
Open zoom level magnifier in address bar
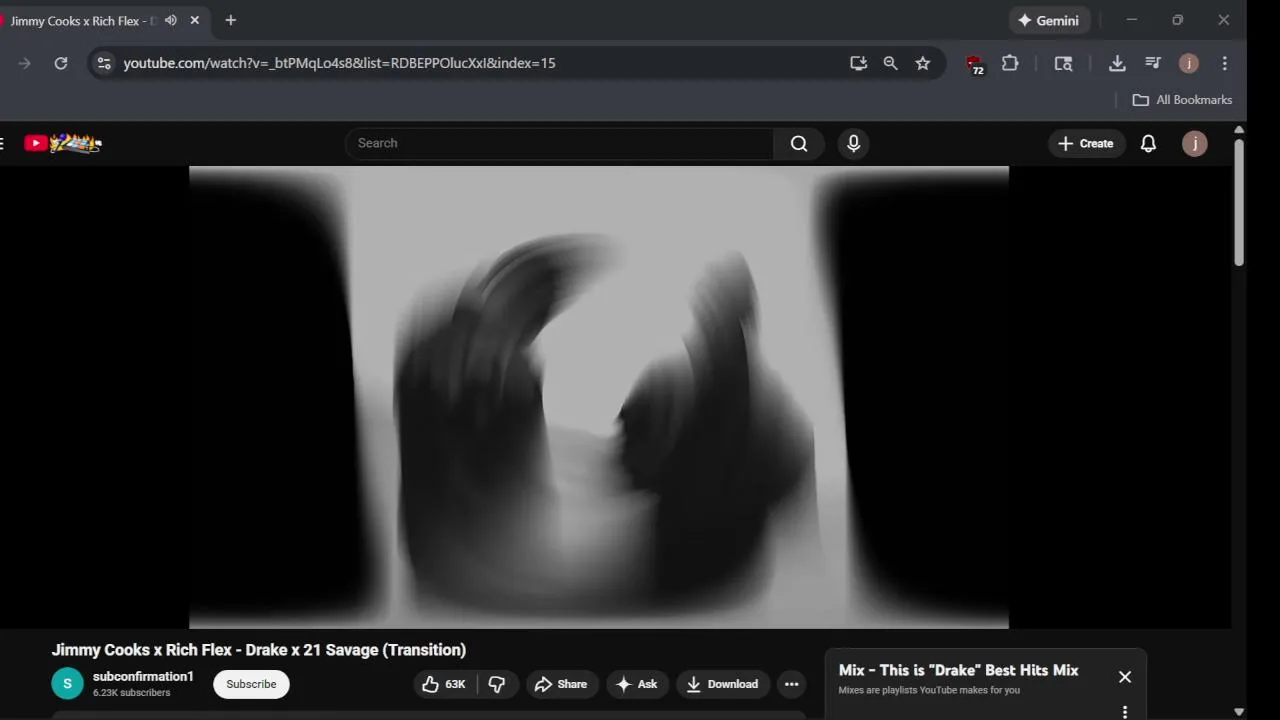click(x=890, y=63)
